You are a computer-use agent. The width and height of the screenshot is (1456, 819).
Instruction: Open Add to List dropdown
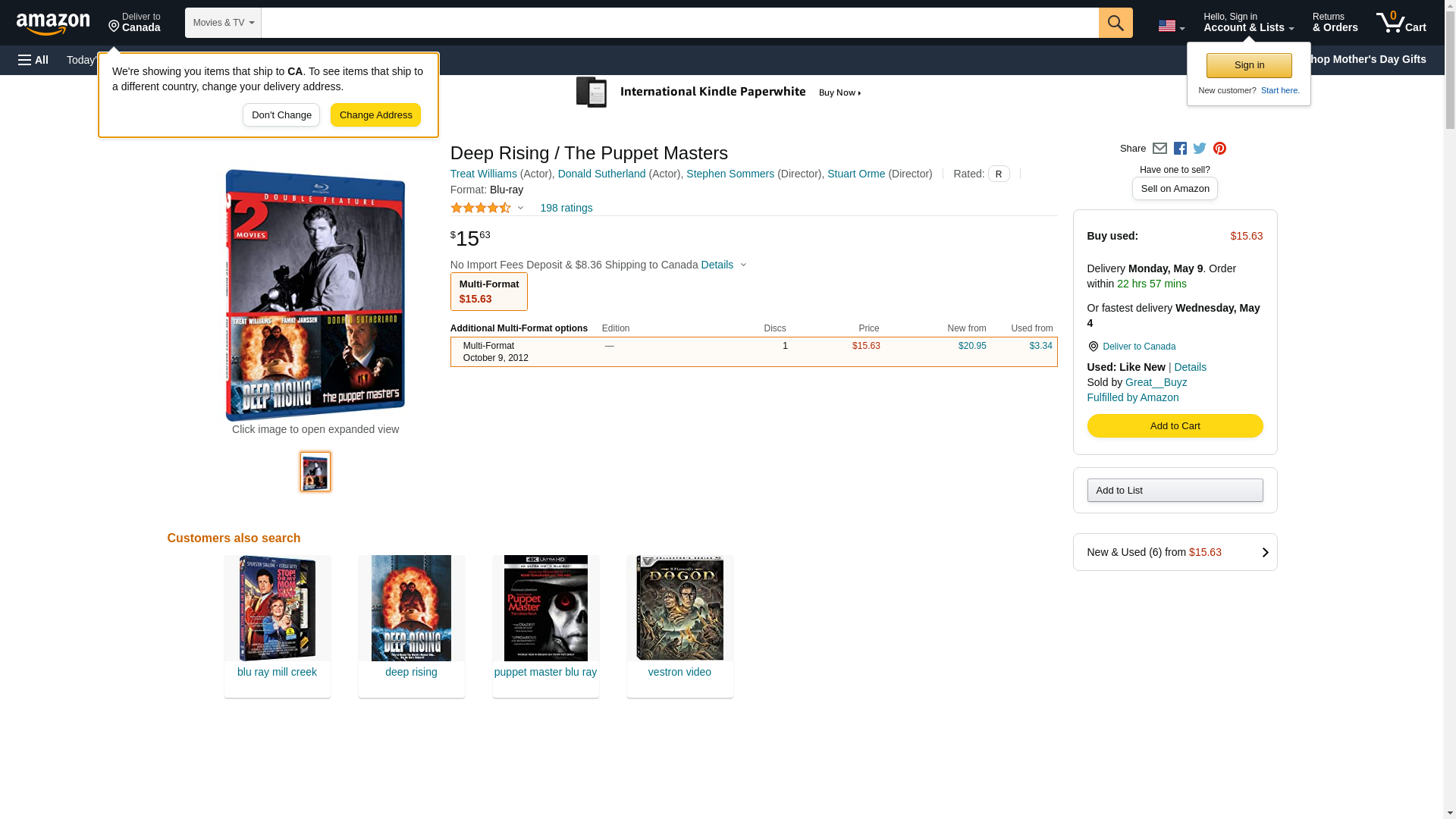coord(1174,491)
